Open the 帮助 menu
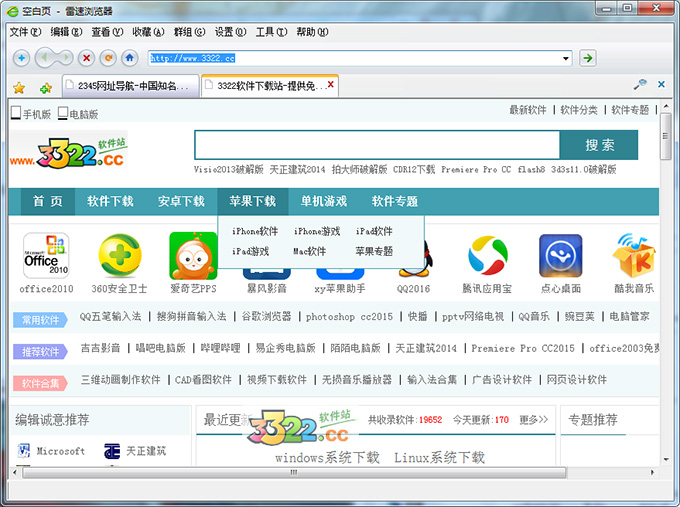This screenshot has width=680, height=507. pyautogui.click(x=312, y=32)
